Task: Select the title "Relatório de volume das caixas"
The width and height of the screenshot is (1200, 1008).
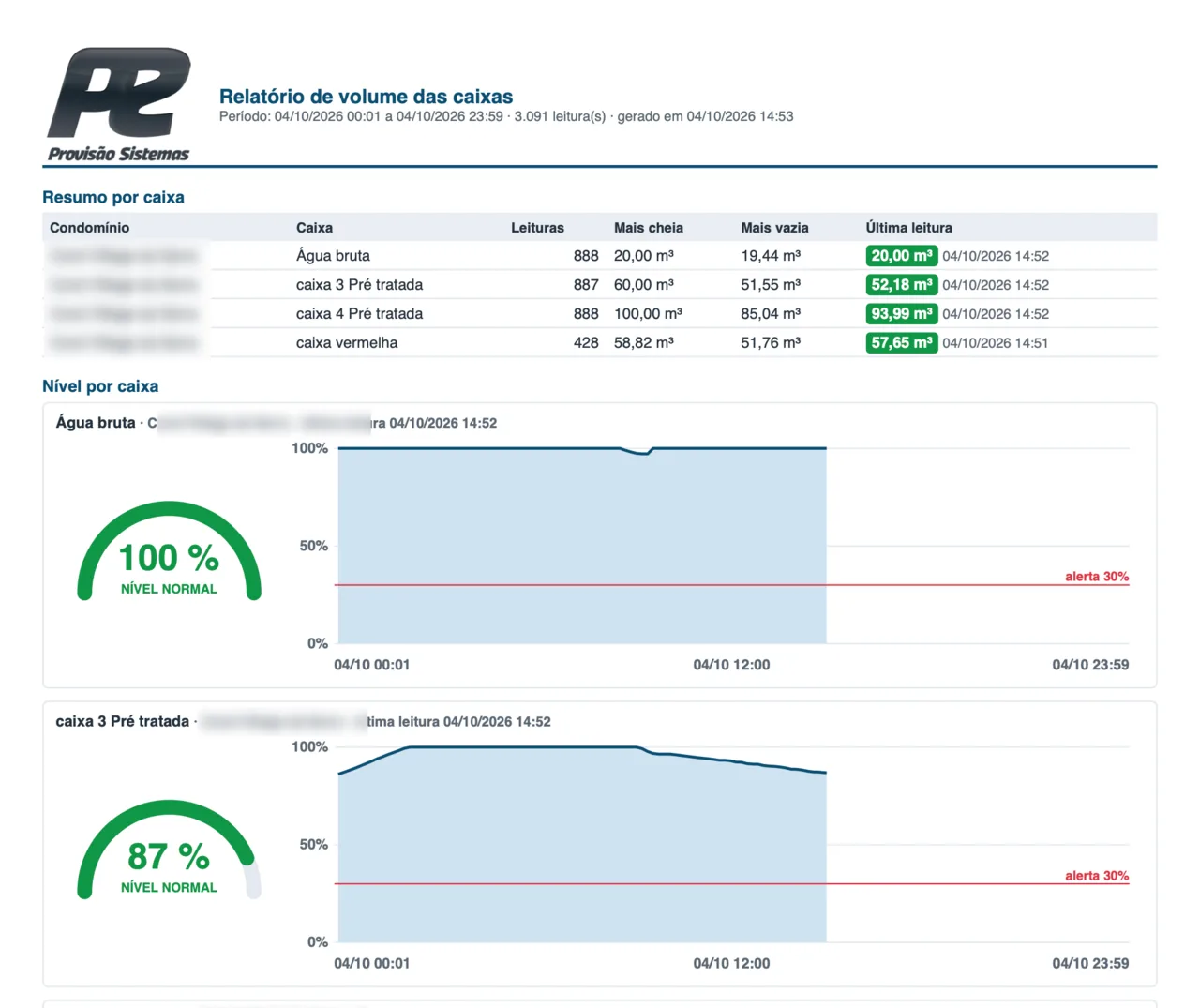Action: pos(366,97)
